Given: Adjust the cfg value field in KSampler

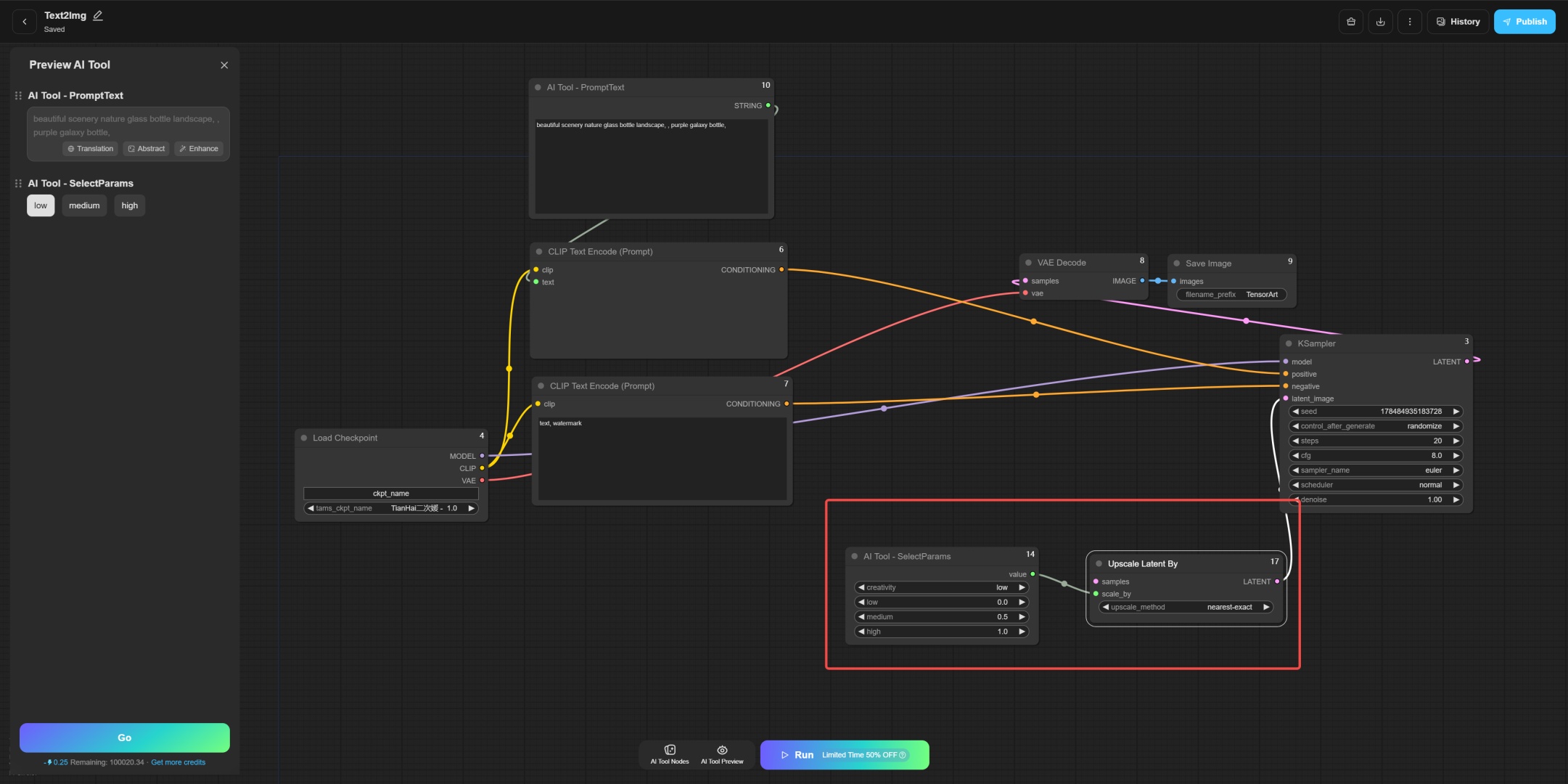Looking at the screenshot, I should point(1375,456).
